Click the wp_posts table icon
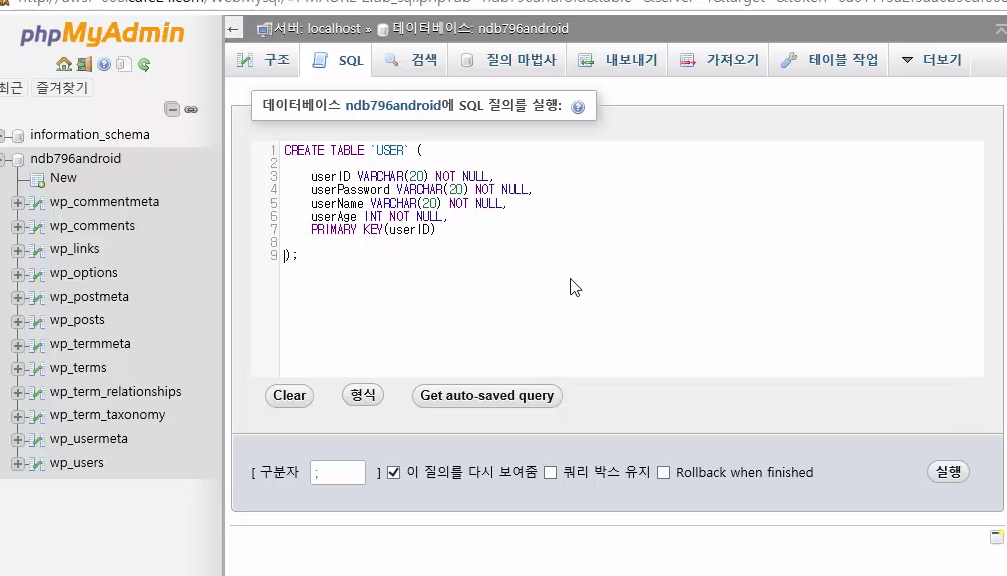Screen dimensions: 1007x576 click(37, 321)
